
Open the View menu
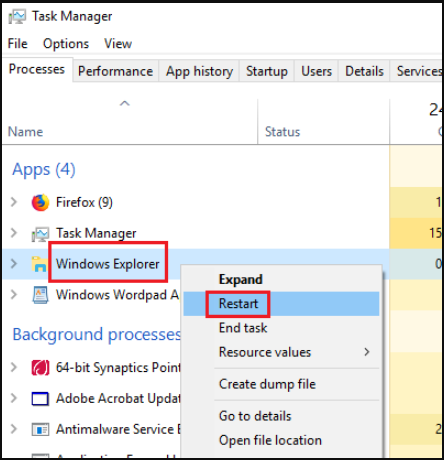point(118,44)
